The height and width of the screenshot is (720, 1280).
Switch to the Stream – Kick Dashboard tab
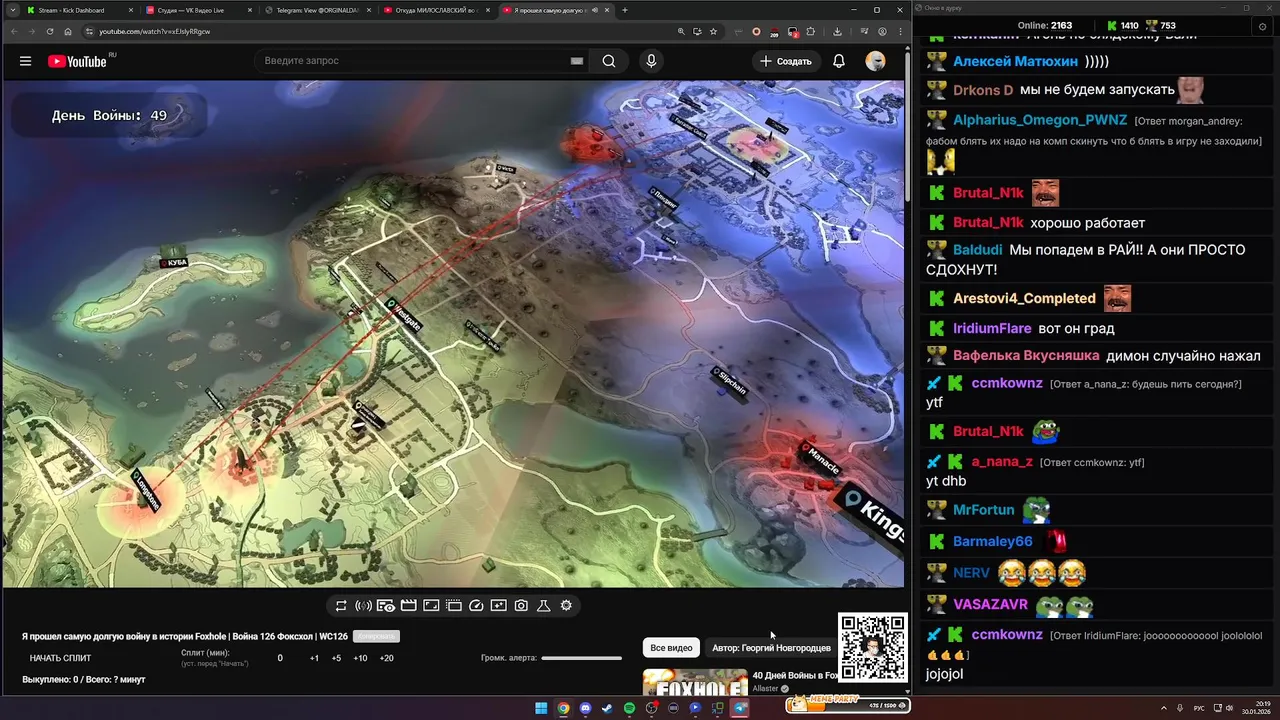79,10
